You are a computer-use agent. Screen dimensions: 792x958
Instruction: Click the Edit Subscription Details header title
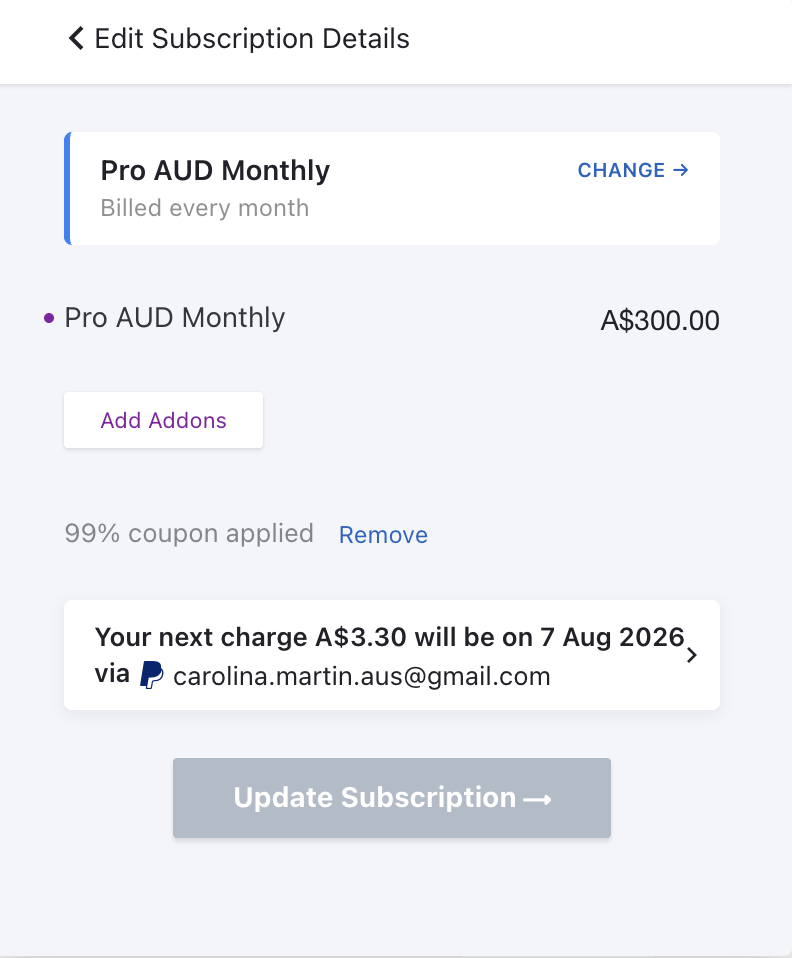click(252, 38)
